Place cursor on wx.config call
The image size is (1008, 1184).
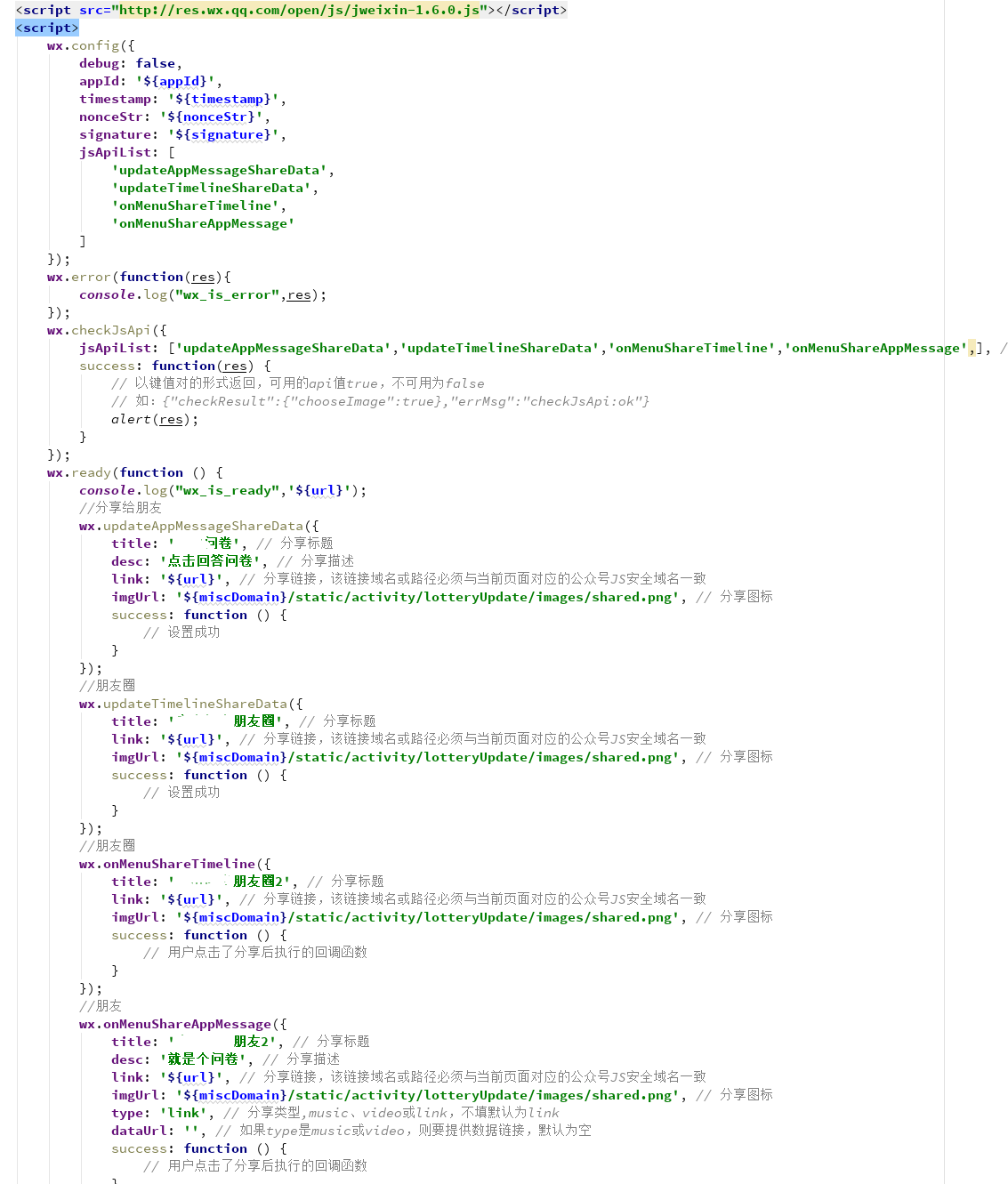click(91, 45)
